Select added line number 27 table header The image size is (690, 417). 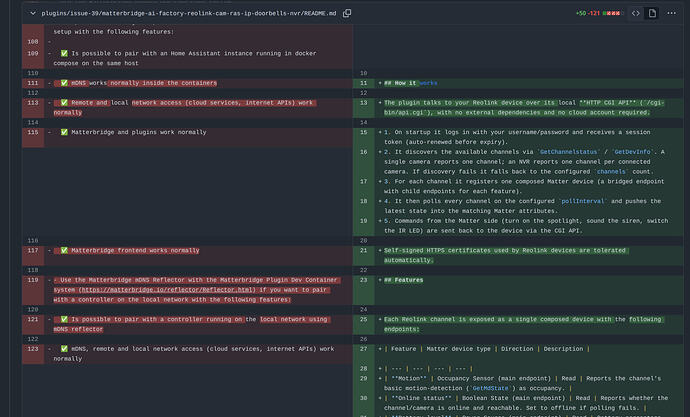coord(363,349)
